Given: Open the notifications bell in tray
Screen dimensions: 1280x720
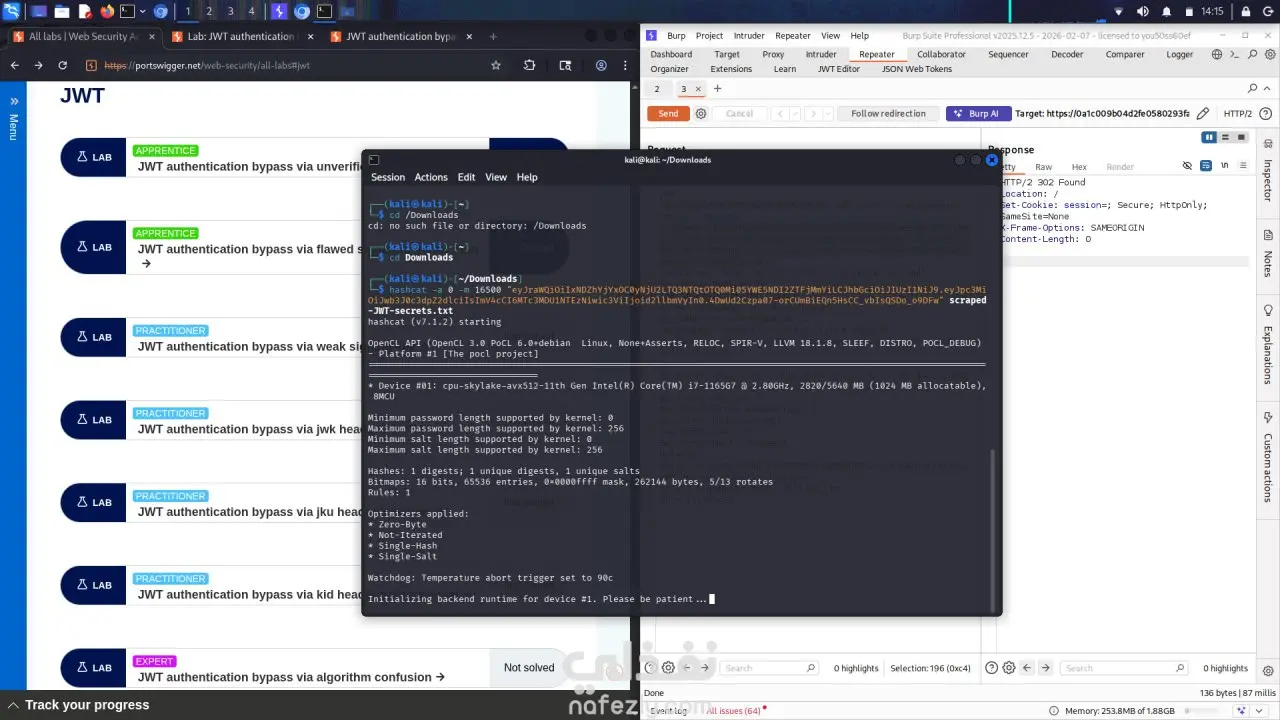Looking at the screenshot, I should click(x=1166, y=12).
